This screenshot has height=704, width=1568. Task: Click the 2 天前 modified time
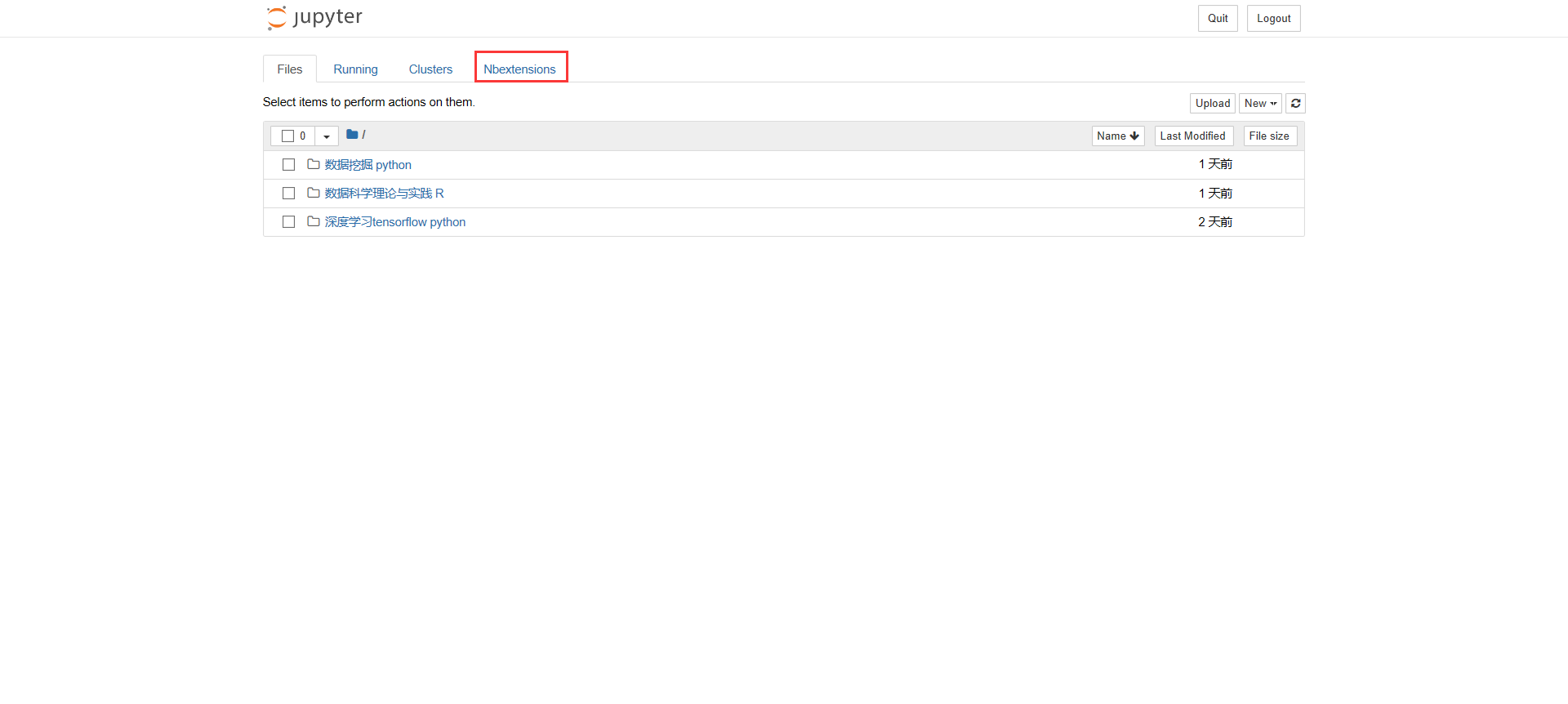[x=1215, y=222]
